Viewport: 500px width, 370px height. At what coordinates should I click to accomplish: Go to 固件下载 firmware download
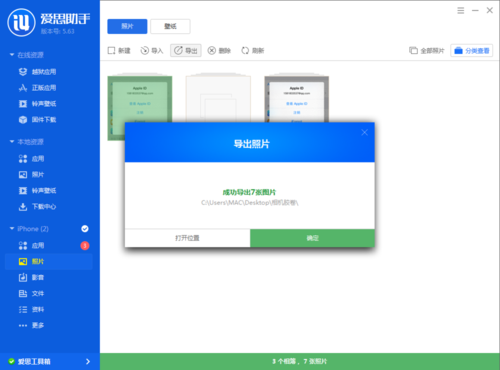pyautogui.click(x=37, y=120)
